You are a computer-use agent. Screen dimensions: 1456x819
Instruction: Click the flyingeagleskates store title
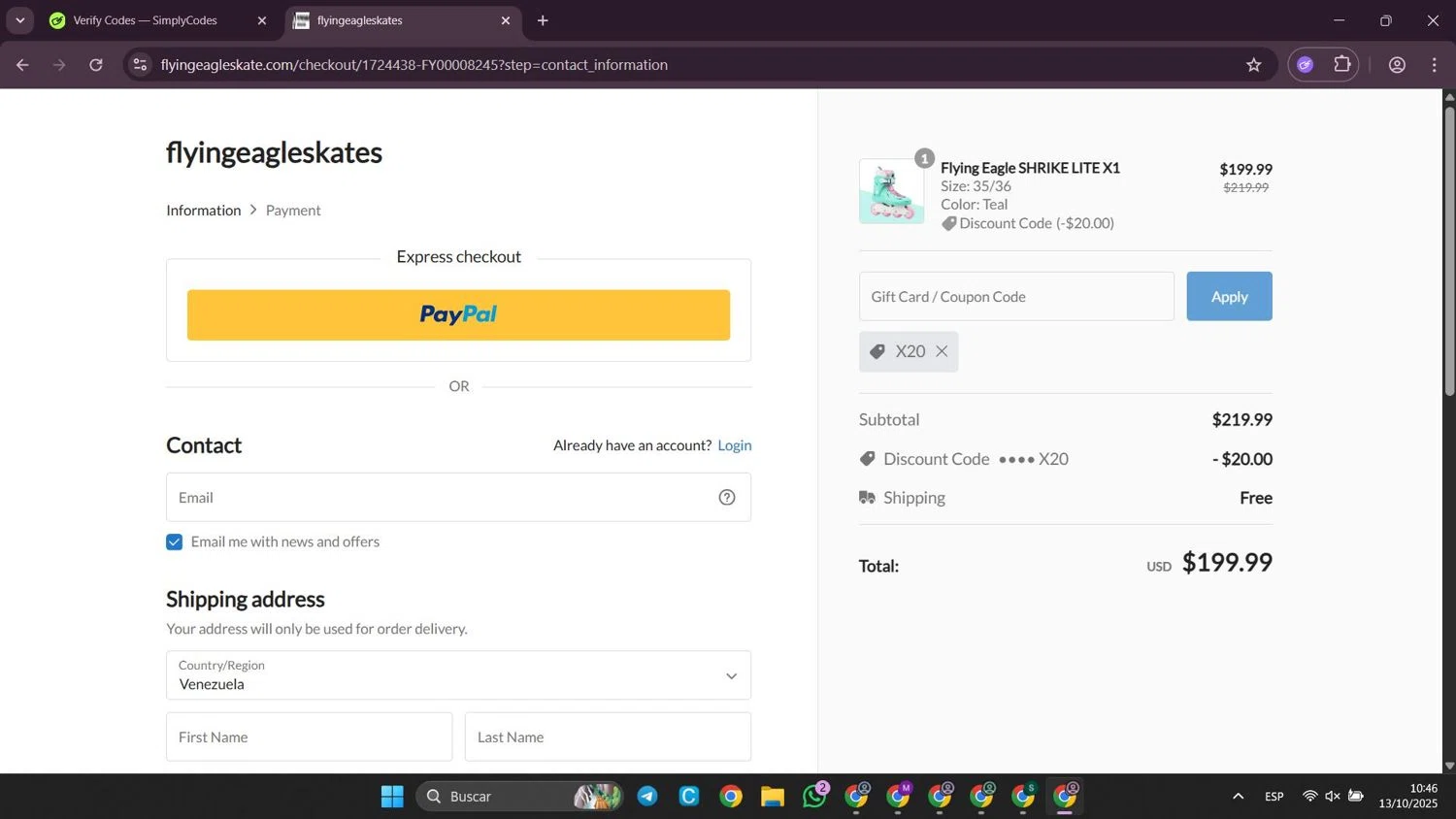(x=275, y=152)
